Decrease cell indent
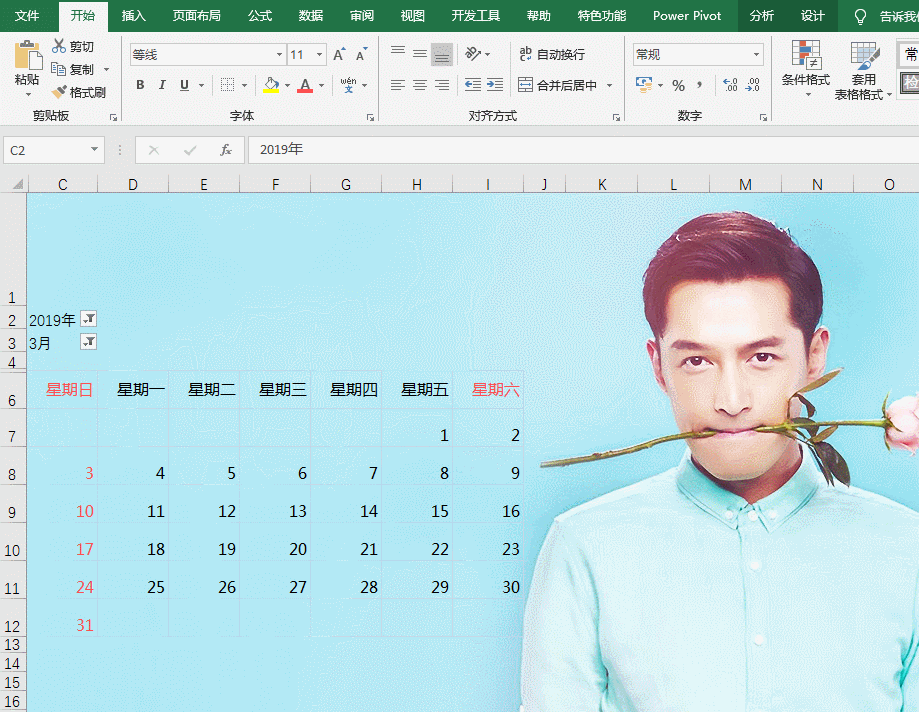Screen dimensions: 919x712 473,85
